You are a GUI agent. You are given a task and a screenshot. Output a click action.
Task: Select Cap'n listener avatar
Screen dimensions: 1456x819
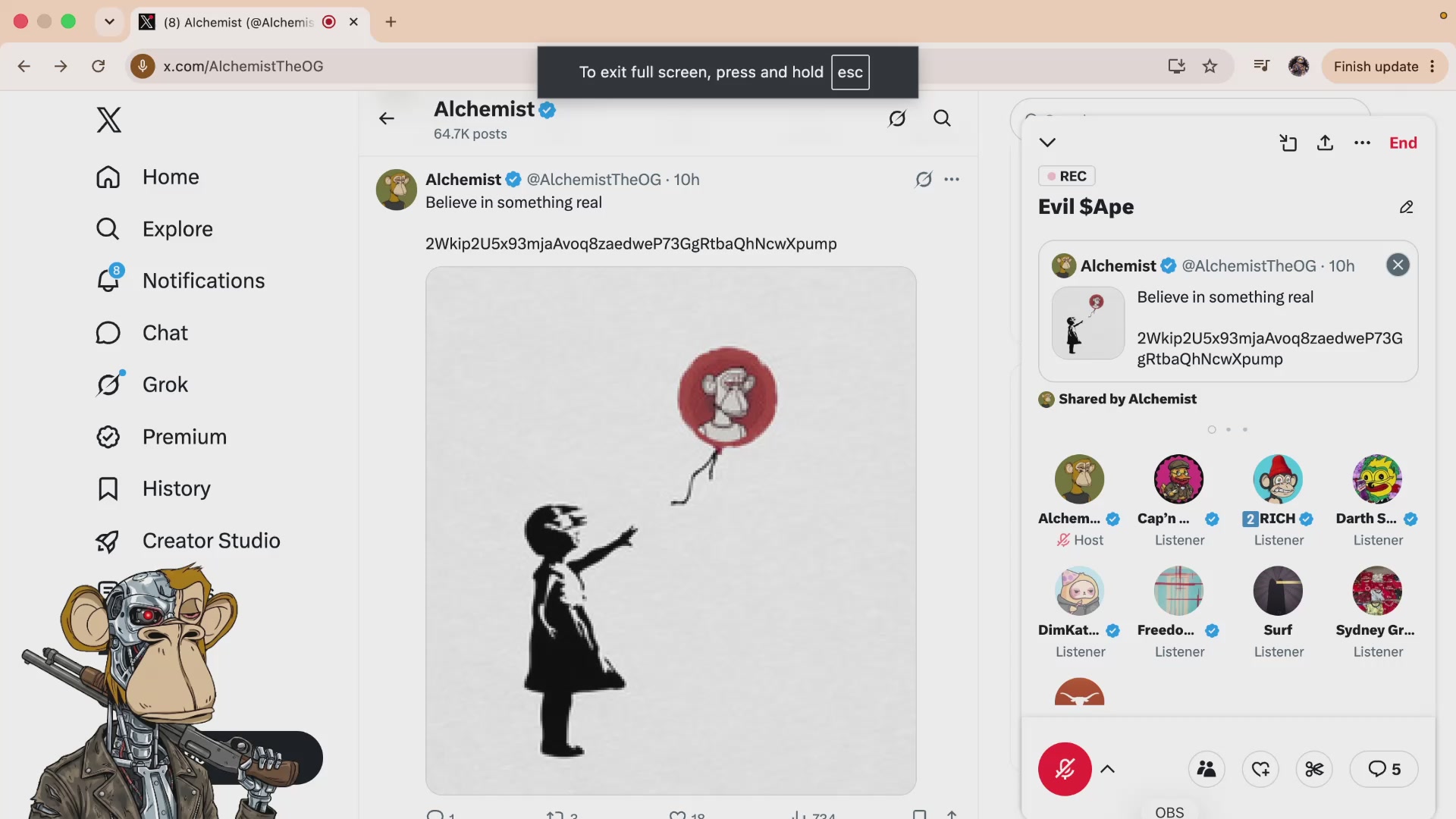click(1178, 479)
